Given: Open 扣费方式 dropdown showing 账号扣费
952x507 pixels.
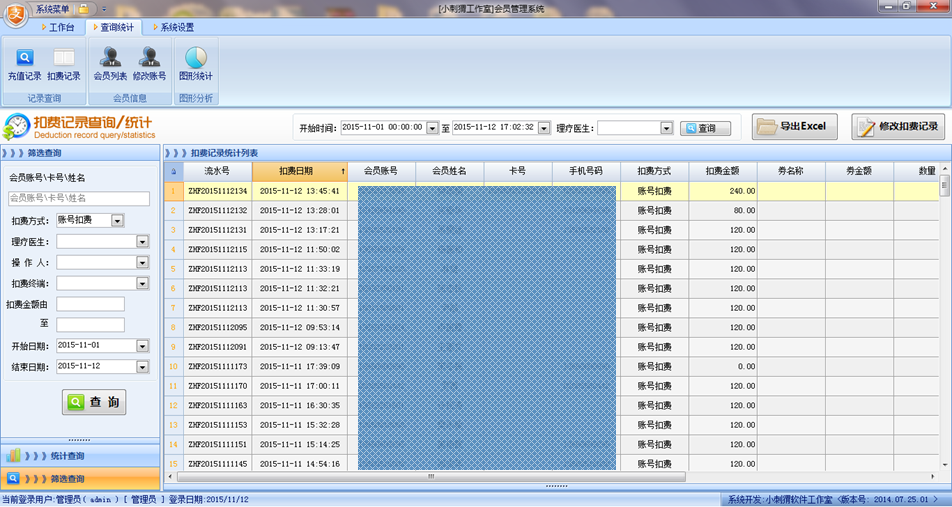Looking at the screenshot, I should (118, 220).
